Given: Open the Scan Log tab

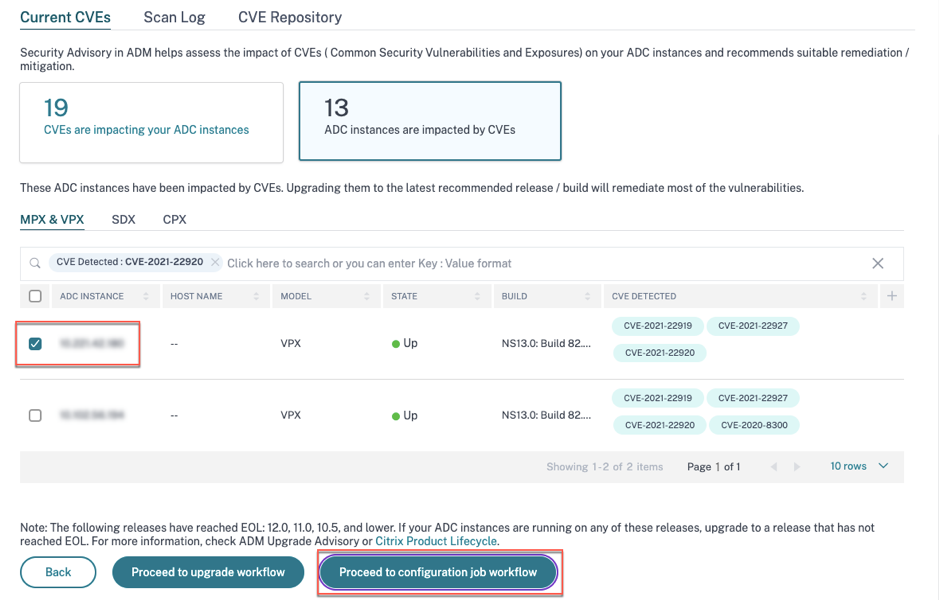Looking at the screenshot, I should pyautogui.click(x=174, y=17).
